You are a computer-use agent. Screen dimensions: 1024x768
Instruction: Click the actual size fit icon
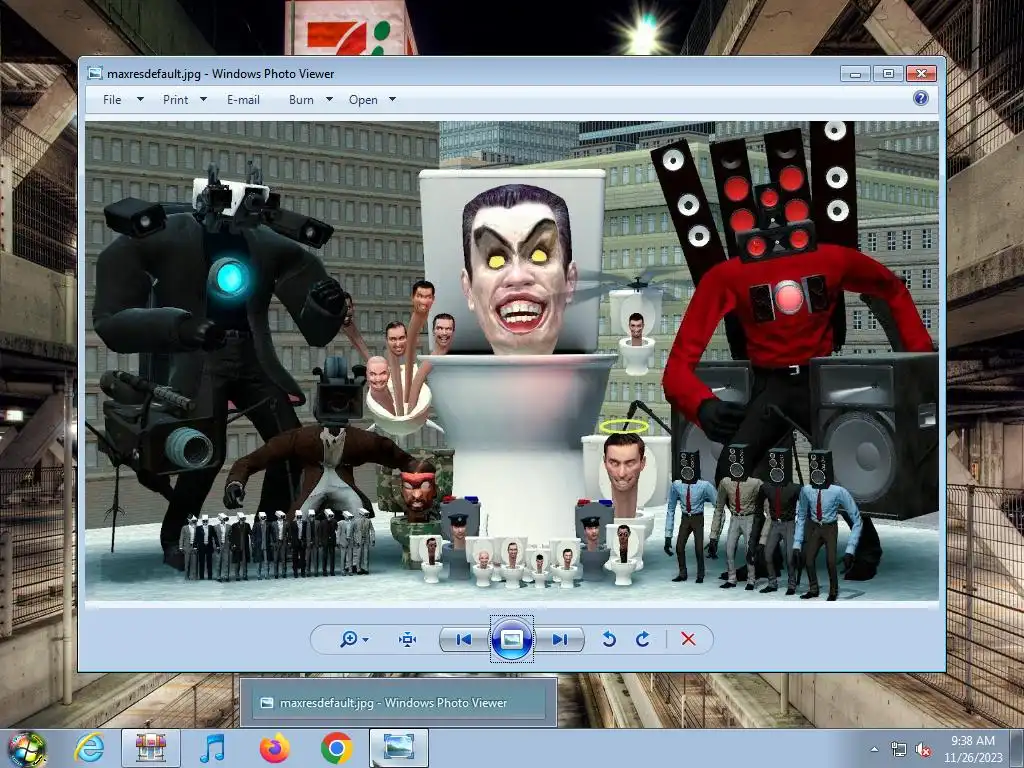[408, 639]
